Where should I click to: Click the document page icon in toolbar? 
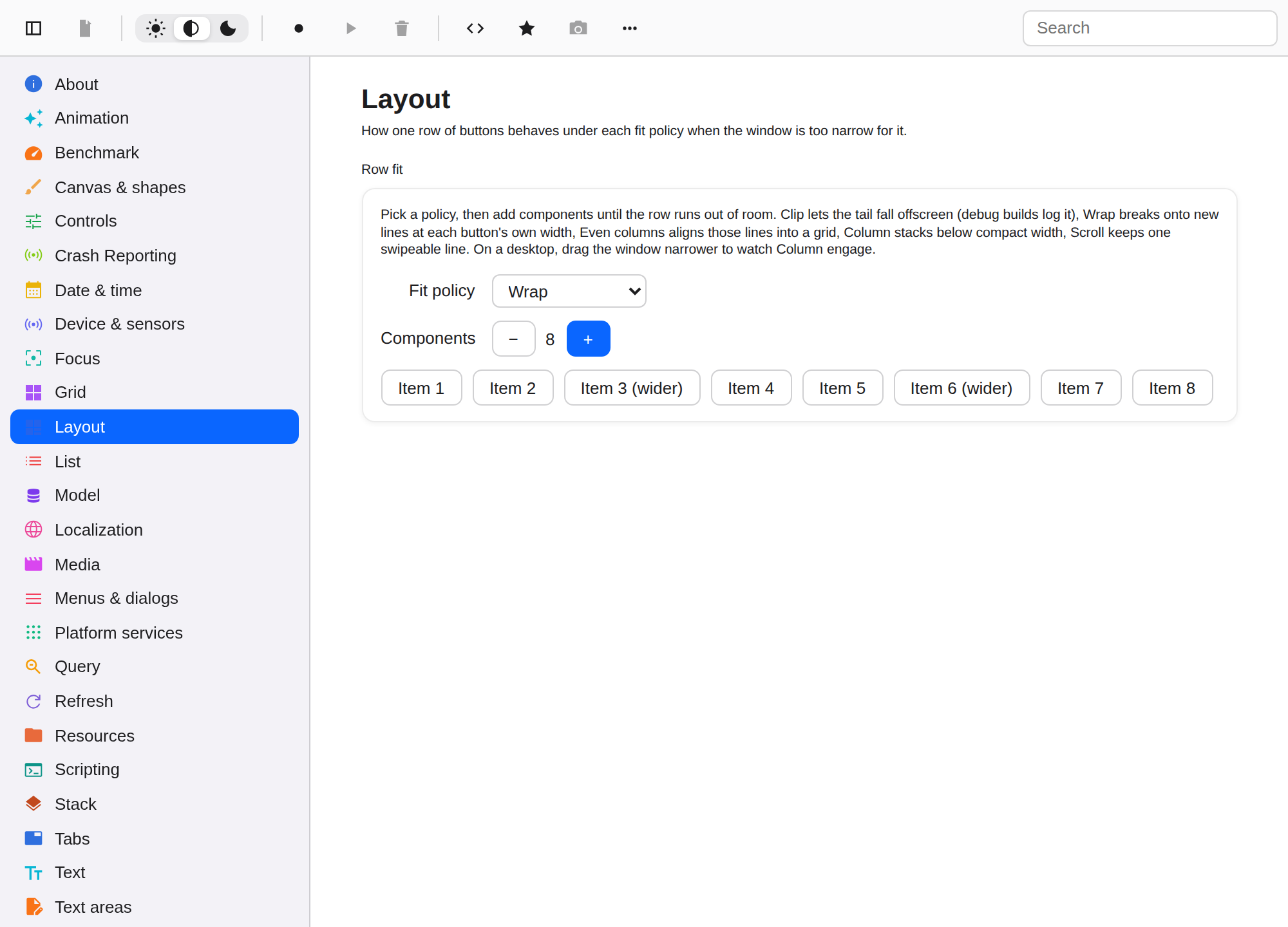[85, 28]
